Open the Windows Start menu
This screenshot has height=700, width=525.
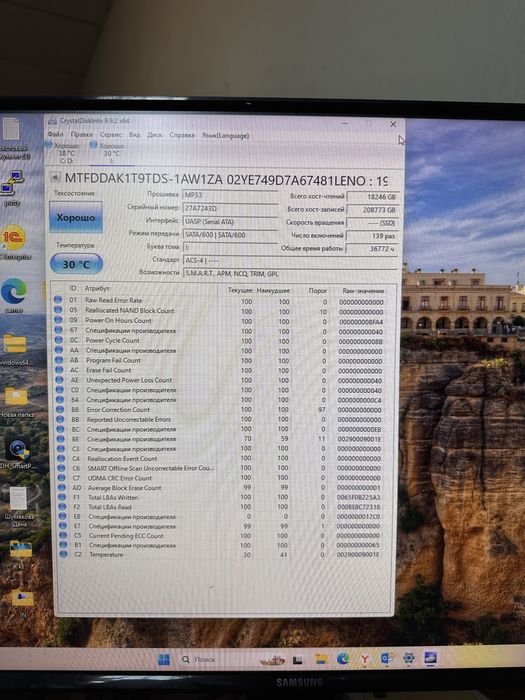tap(164, 659)
